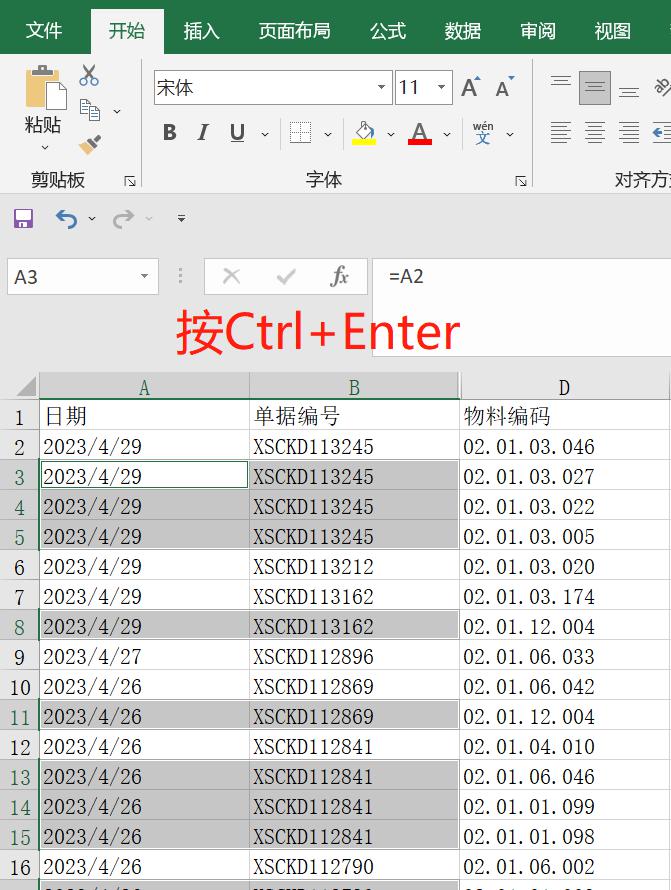
Task: Switch to 审阅 tab
Action: (x=538, y=31)
